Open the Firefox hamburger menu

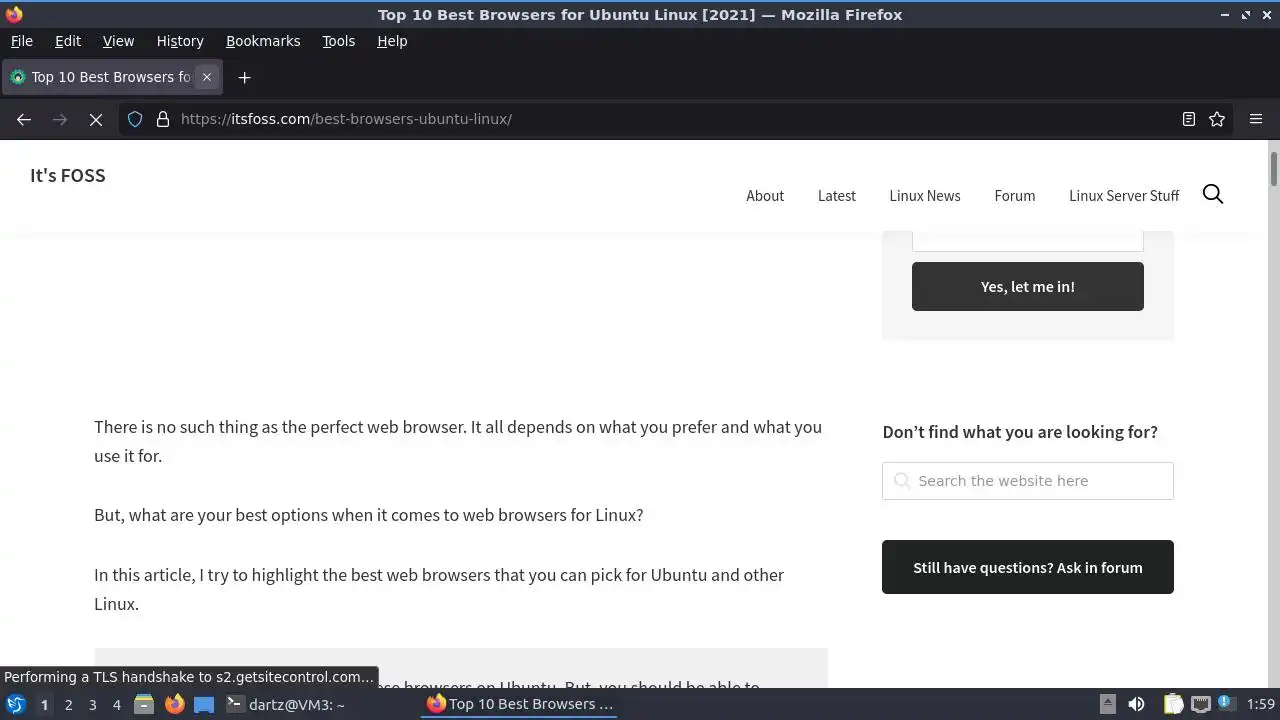click(x=1256, y=119)
